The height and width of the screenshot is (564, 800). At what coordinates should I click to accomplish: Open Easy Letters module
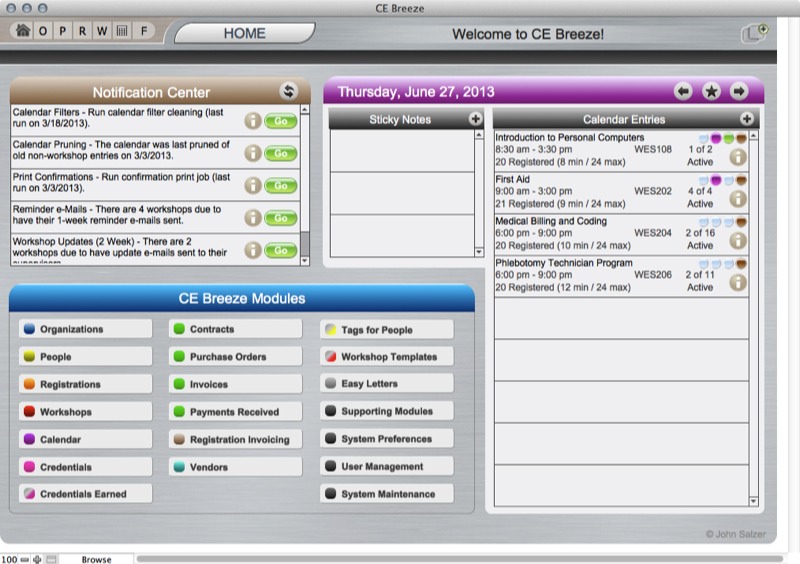(387, 384)
